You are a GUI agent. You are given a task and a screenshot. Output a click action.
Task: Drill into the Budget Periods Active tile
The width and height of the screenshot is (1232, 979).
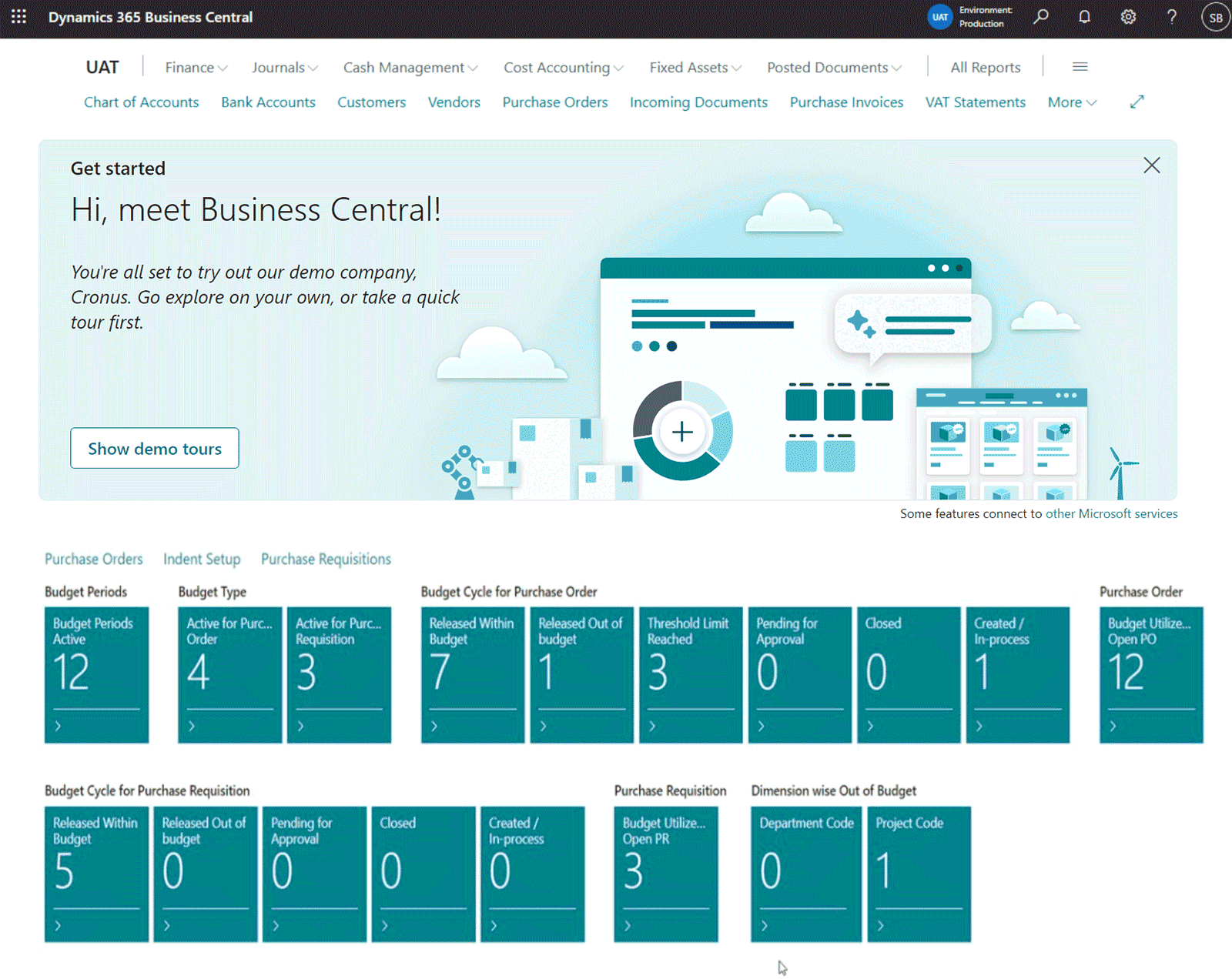pyautogui.click(x=96, y=676)
